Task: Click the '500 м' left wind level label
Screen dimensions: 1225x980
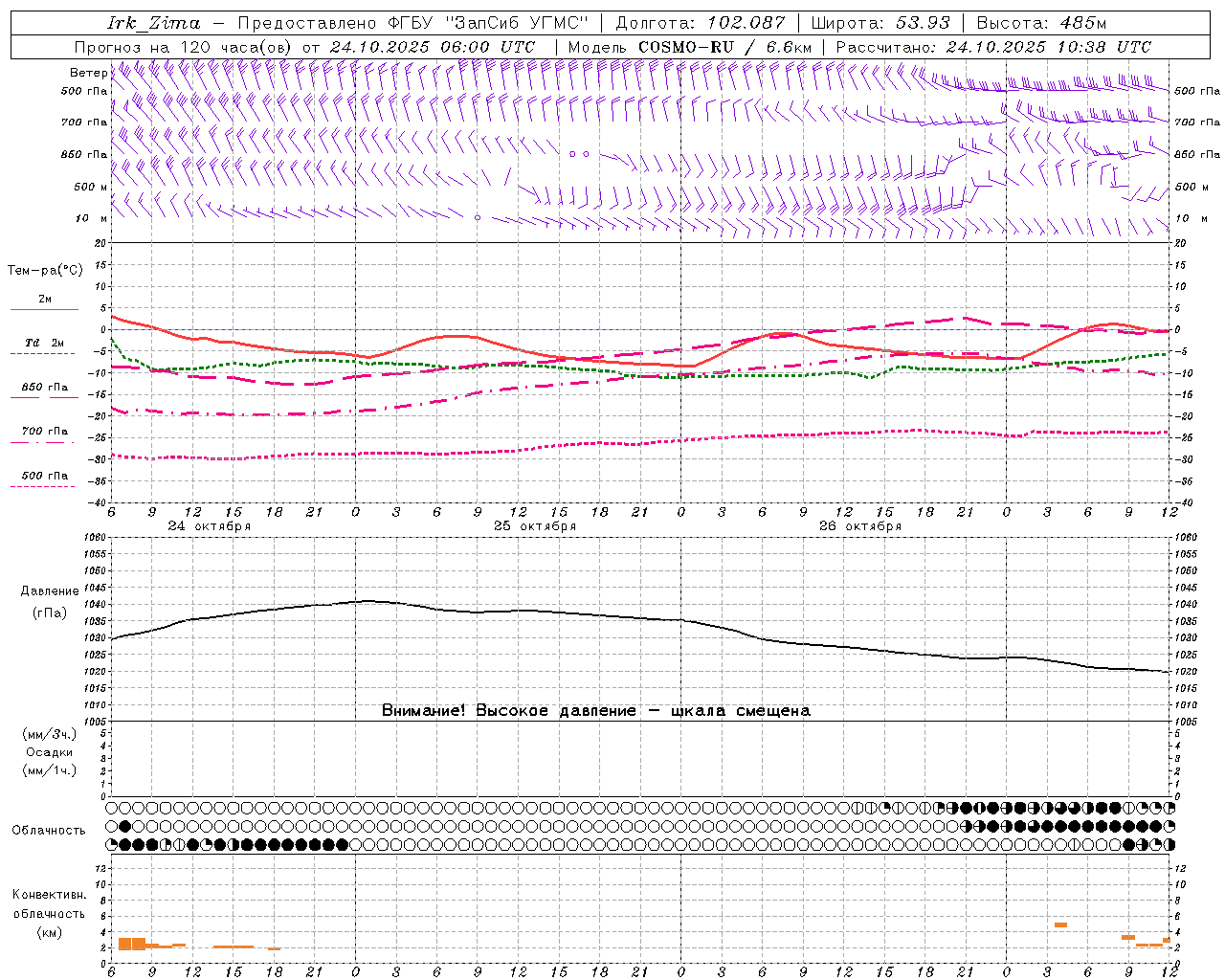Action: 91,187
